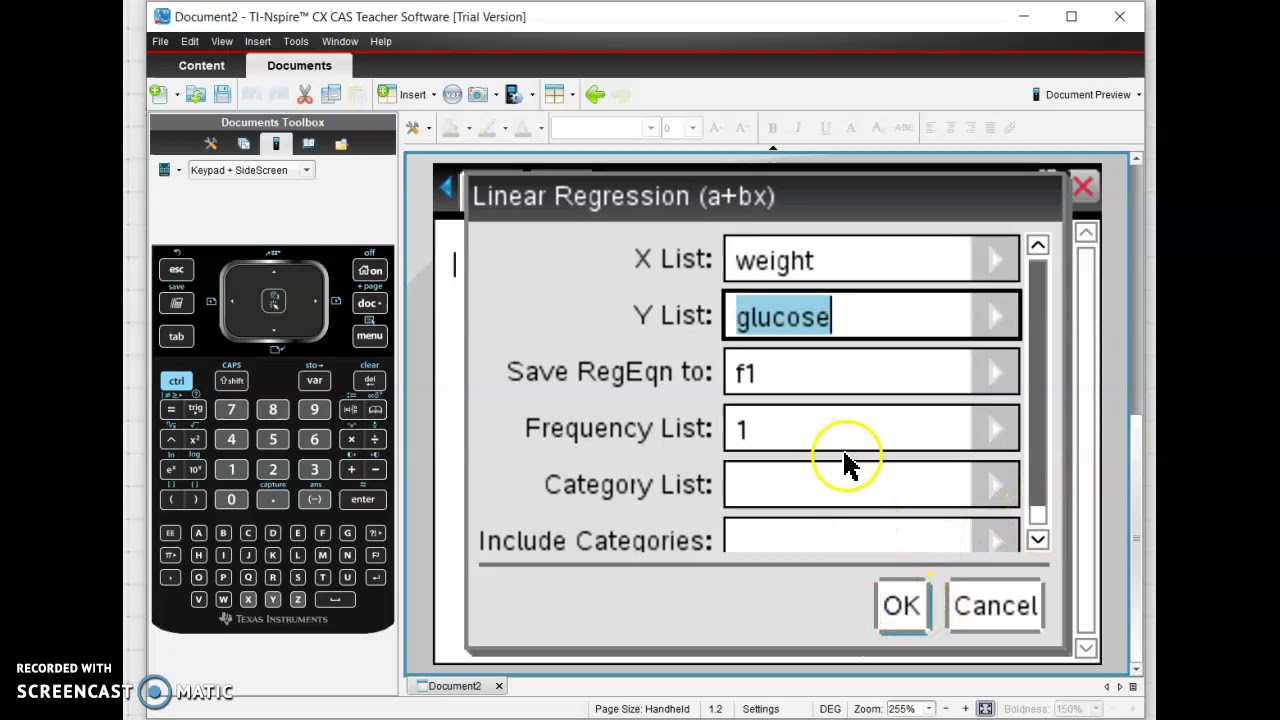Open the Insert menu in menu bar
This screenshot has height=720, width=1280.
pos(258,41)
